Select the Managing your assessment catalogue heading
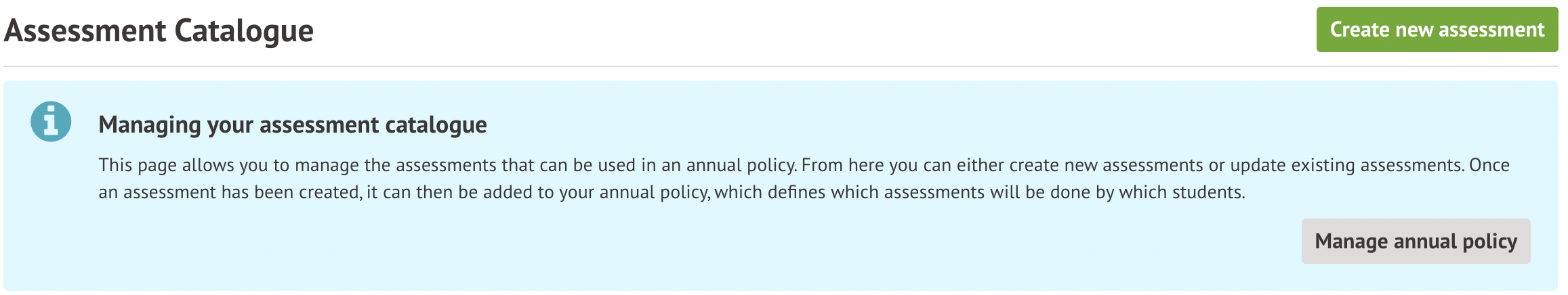The image size is (1568, 295). [292, 125]
